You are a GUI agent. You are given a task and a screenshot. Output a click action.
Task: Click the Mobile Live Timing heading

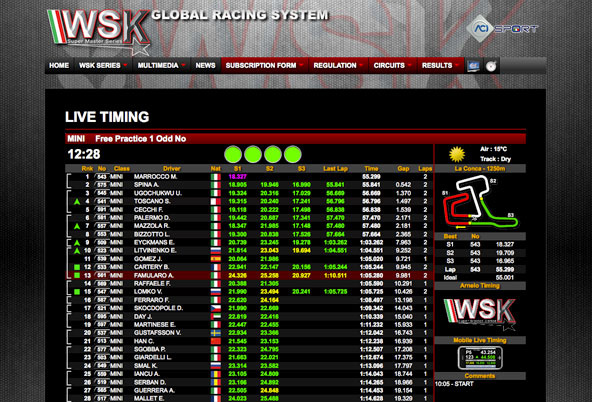480,340
